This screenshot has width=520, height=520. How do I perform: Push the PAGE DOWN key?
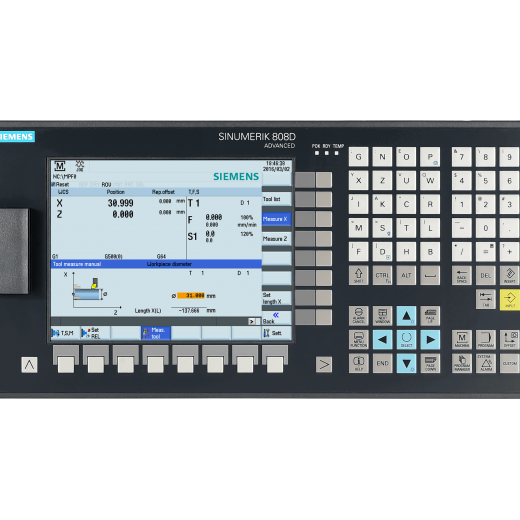(x=430, y=363)
